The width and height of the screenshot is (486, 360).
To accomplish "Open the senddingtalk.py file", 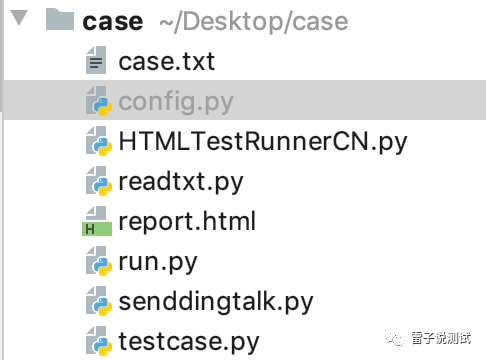I will pos(216,302).
